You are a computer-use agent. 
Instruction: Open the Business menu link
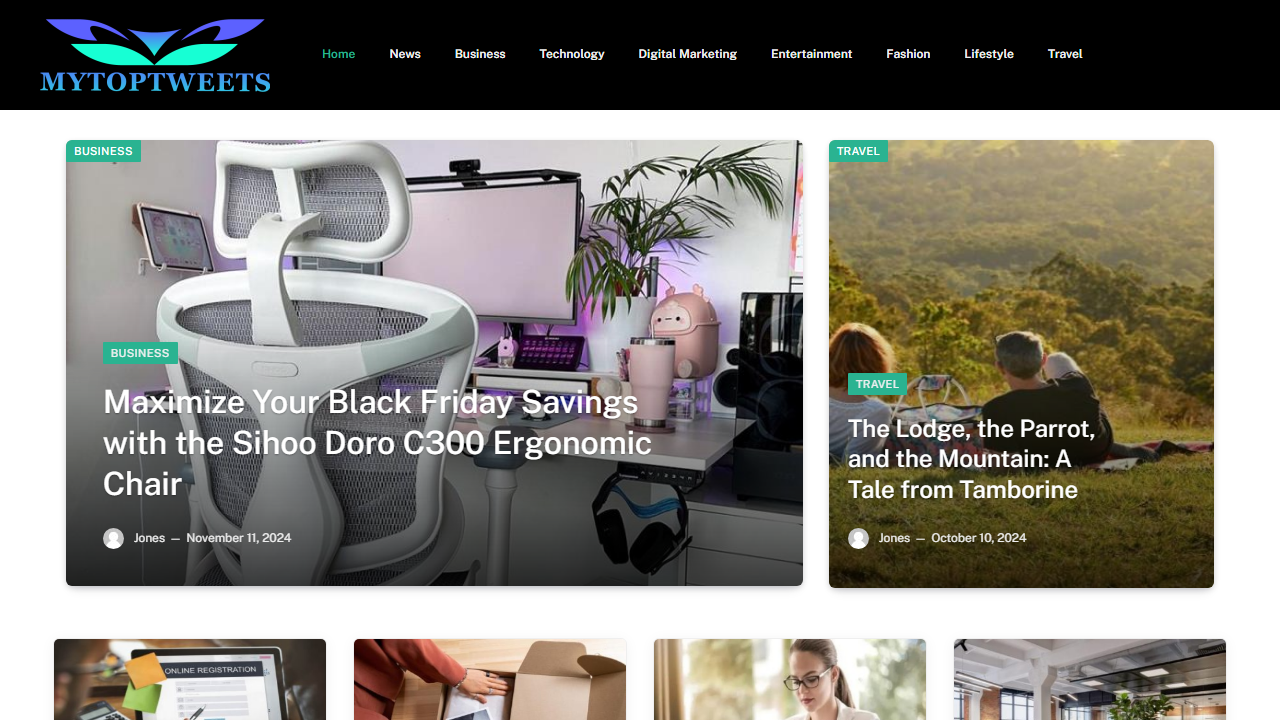tap(480, 54)
